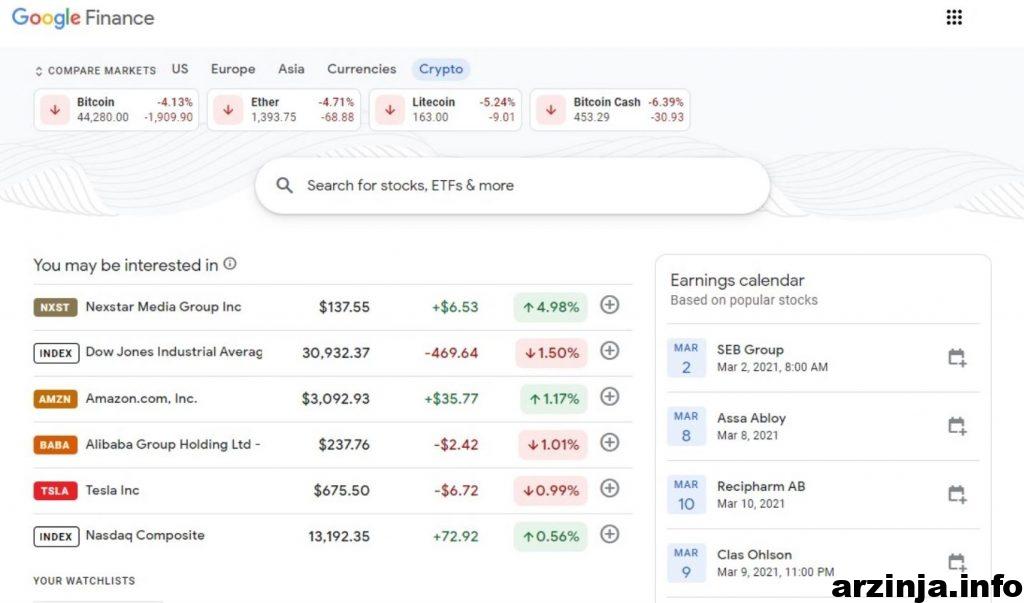Add Recipharm AB earnings to calendar
1024x603 pixels.
tap(957, 495)
